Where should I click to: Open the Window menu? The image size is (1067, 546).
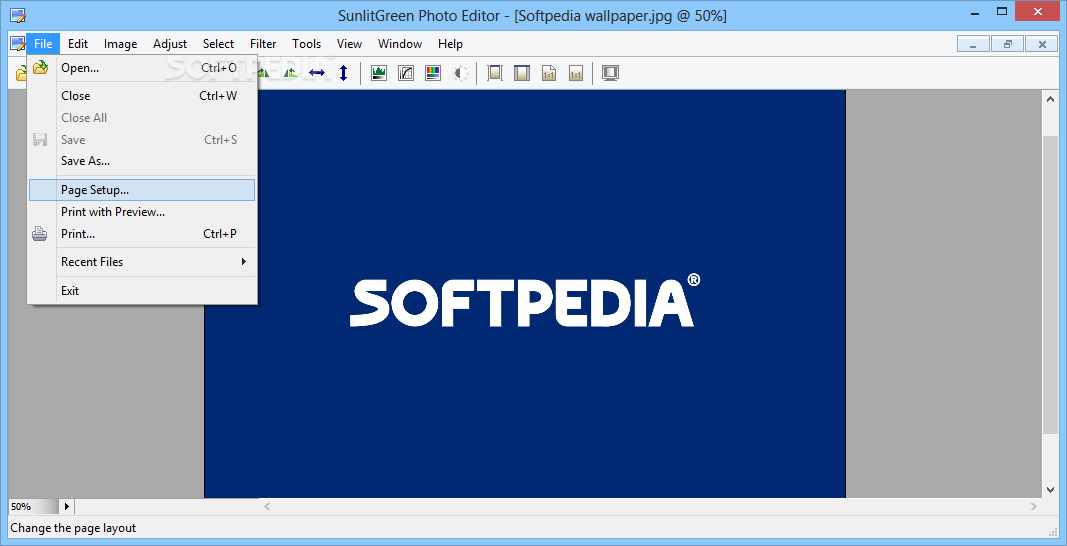coord(400,44)
